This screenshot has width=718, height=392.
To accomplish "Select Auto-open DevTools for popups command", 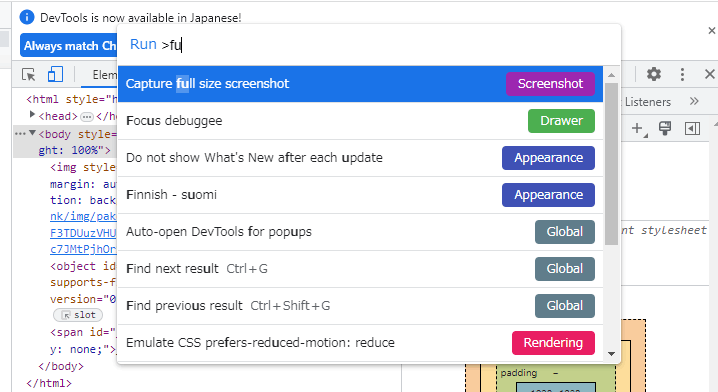I will point(360,232).
